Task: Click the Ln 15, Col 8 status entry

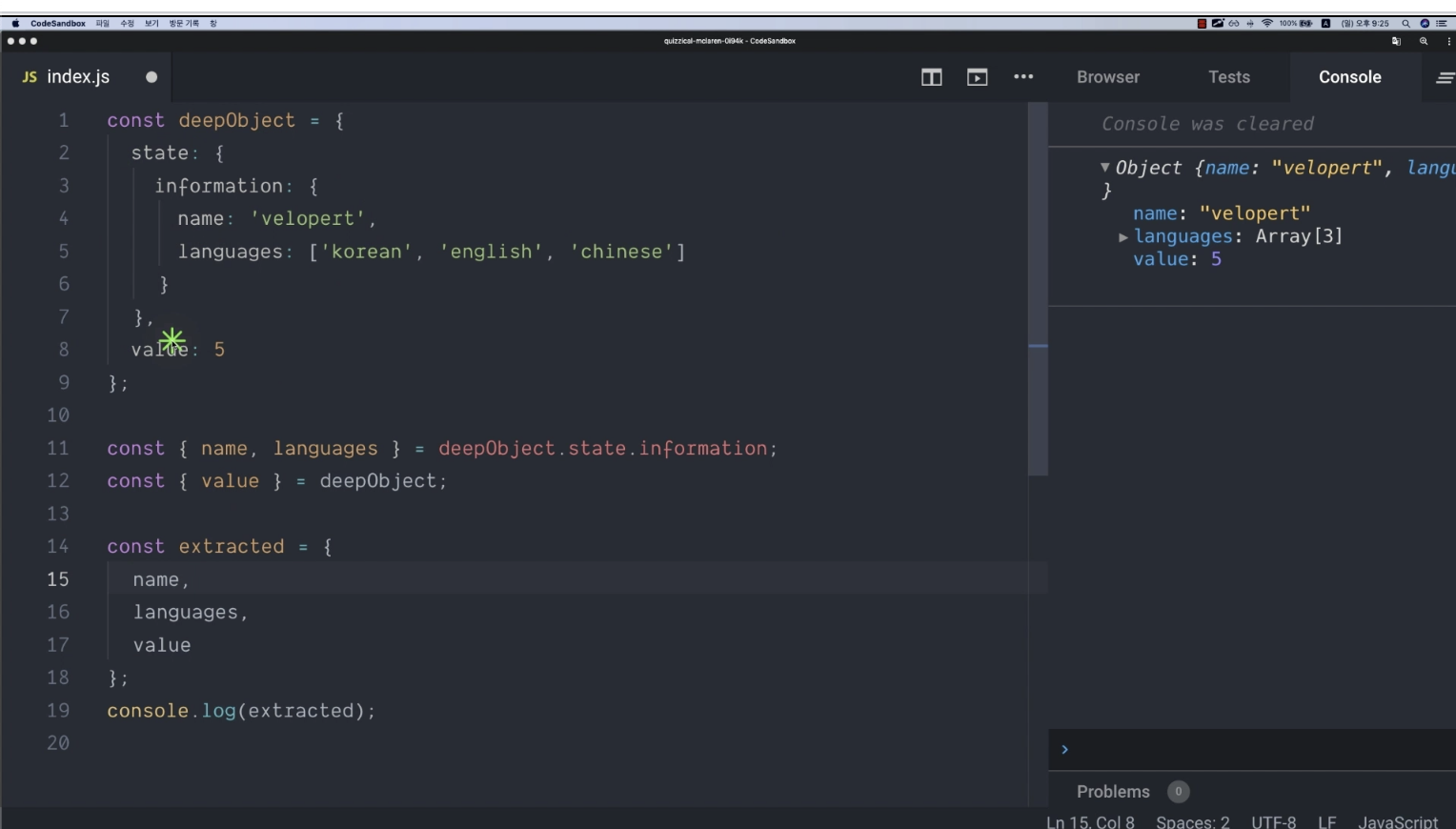Action: click(x=1090, y=821)
